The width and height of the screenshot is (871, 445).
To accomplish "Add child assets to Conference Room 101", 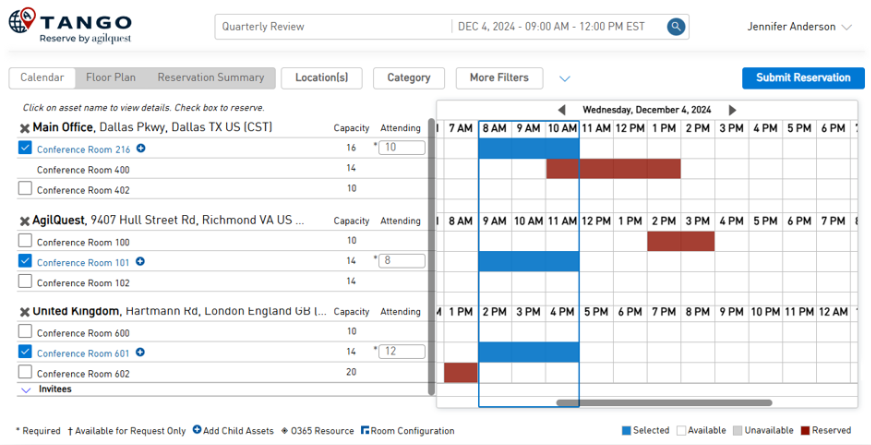I will pyautogui.click(x=141, y=262).
